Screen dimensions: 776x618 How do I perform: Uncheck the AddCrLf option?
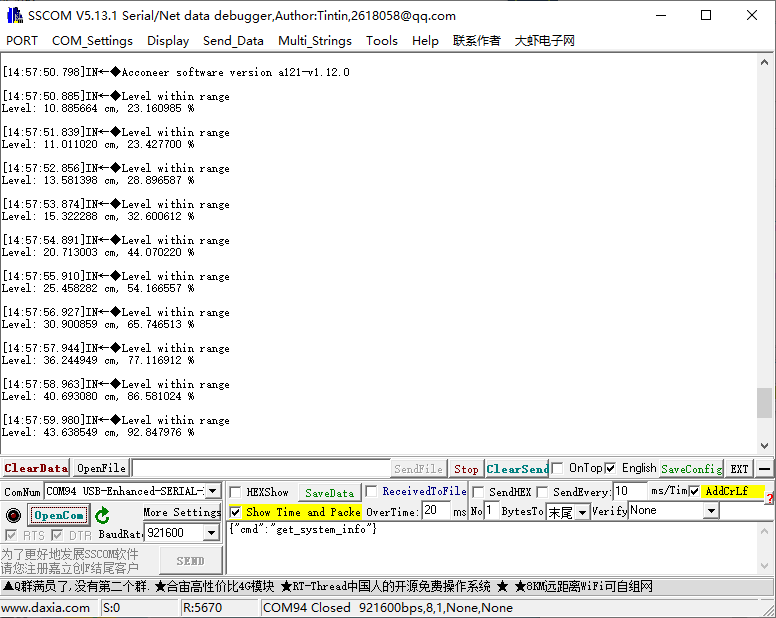695,491
